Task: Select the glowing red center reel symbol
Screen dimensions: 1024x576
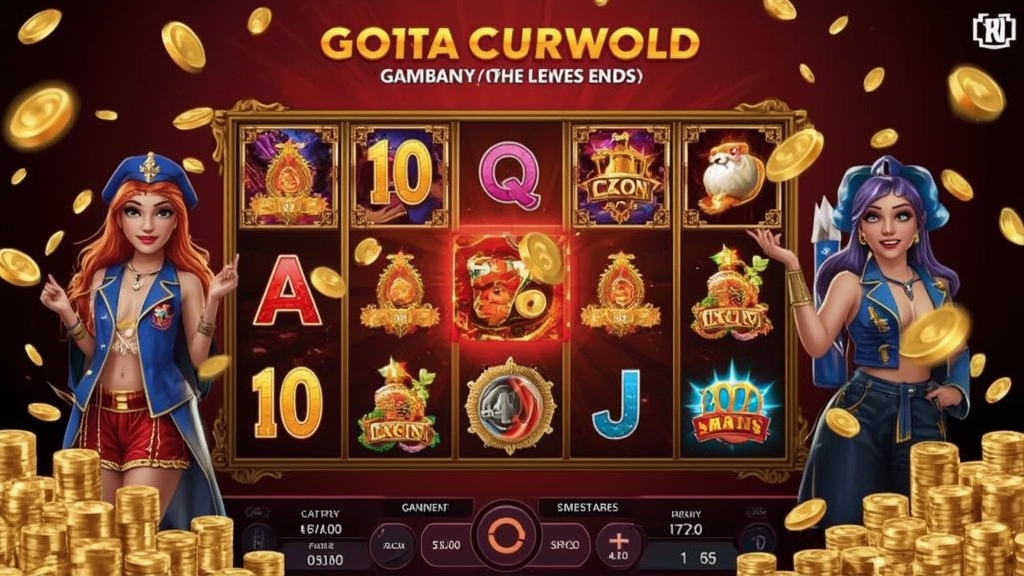Action: (509, 287)
